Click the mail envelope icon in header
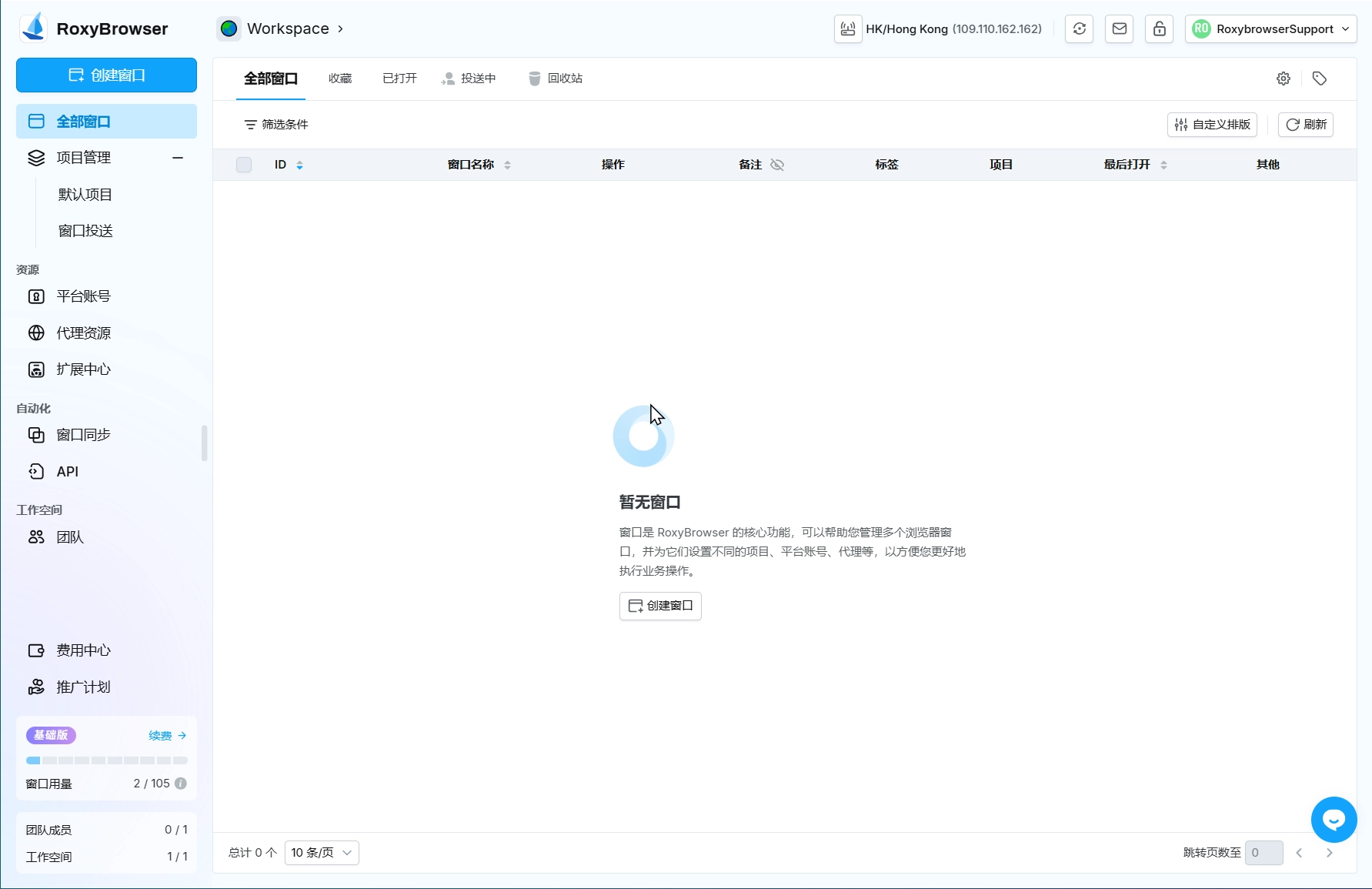Image resolution: width=1372 pixels, height=889 pixels. pyautogui.click(x=1119, y=29)
